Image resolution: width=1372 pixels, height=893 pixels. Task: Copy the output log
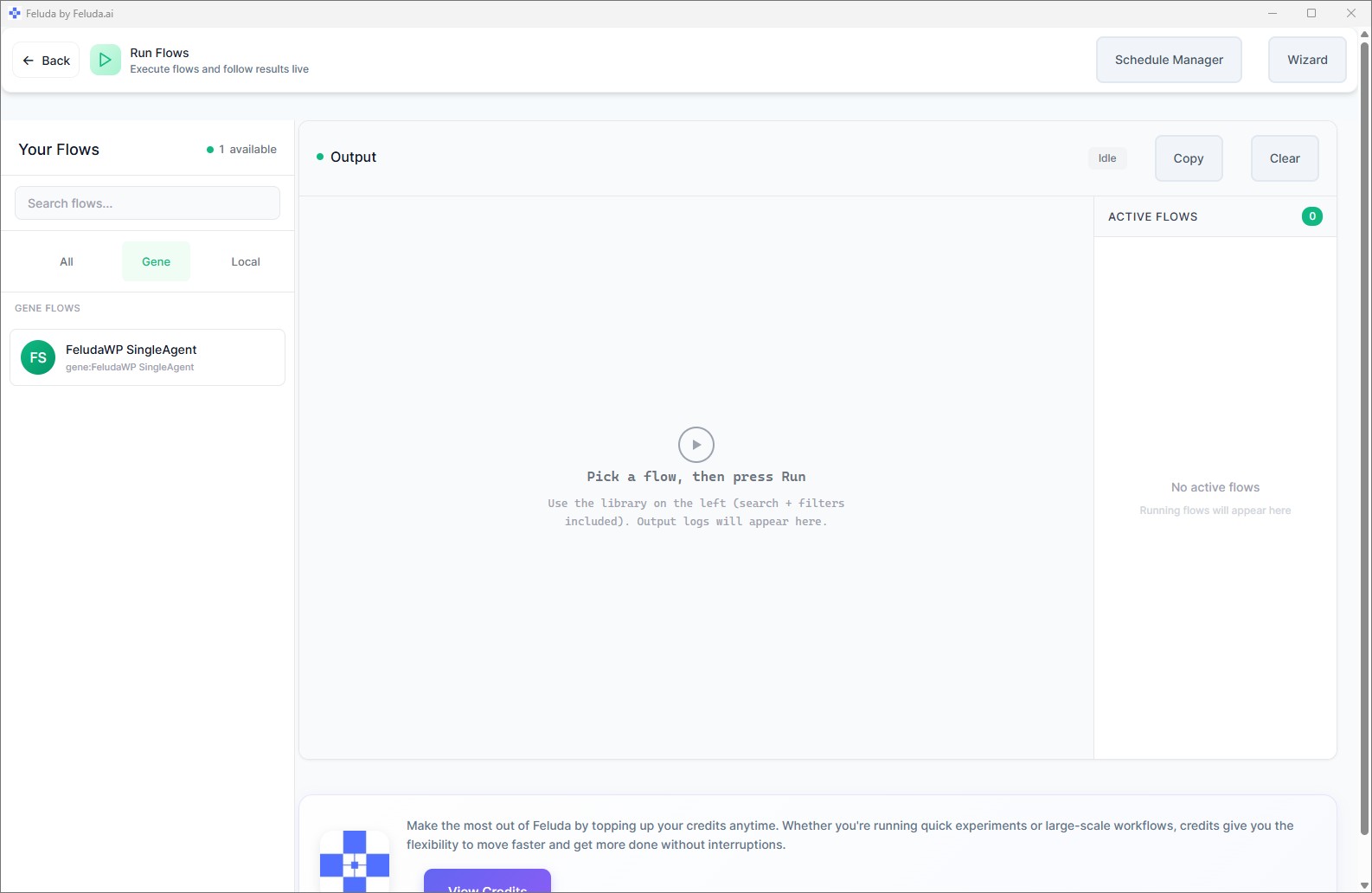[x=1188, y=158]
